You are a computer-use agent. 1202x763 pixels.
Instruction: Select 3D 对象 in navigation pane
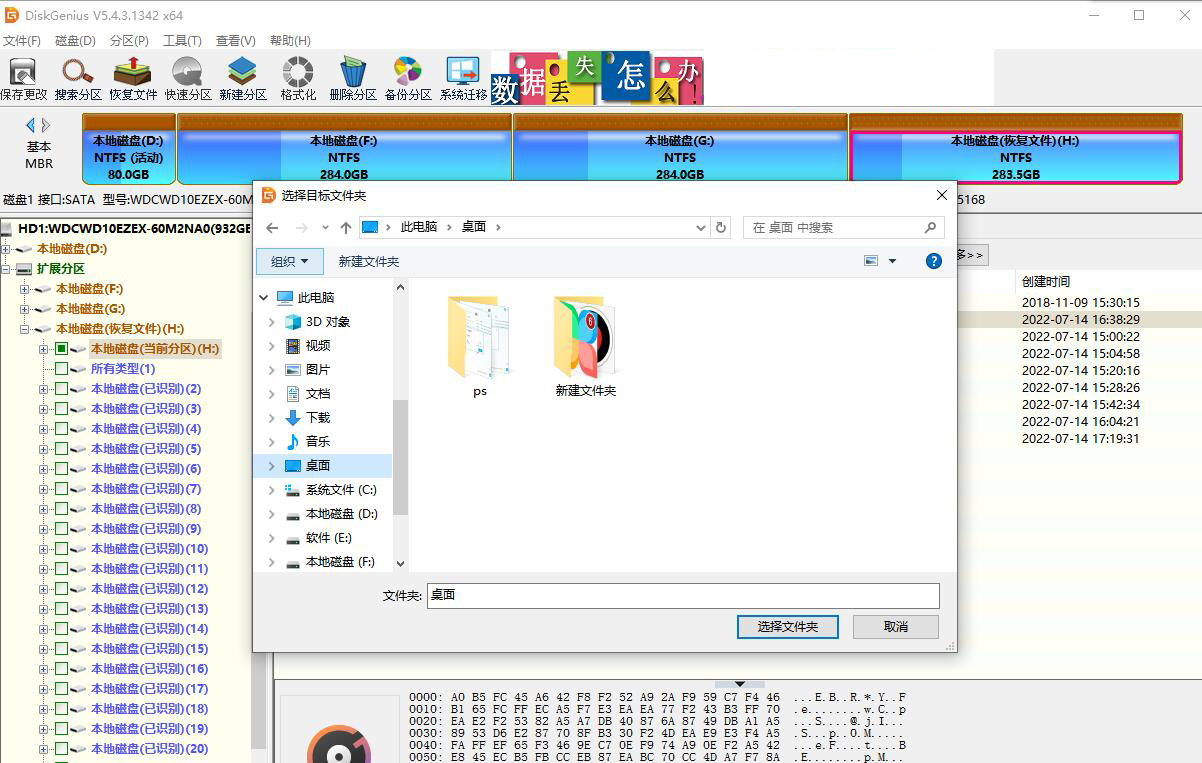pos(327,321)
